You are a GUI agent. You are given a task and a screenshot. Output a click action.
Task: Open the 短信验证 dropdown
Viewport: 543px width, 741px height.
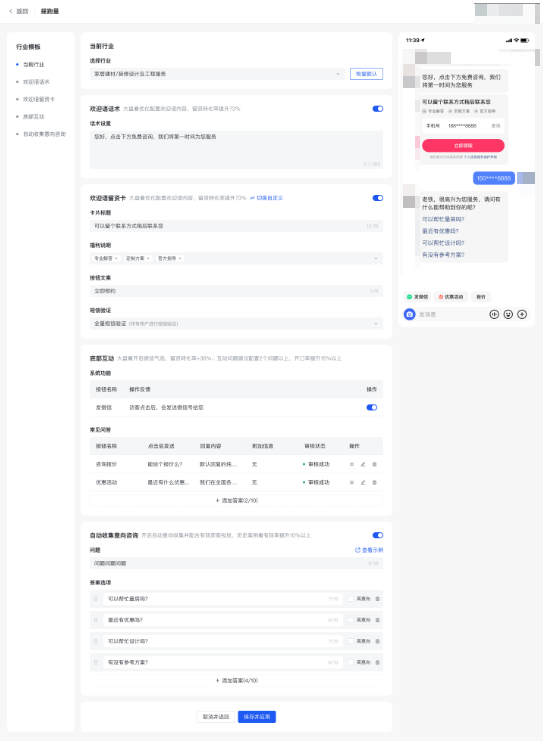tap(236, 324)
